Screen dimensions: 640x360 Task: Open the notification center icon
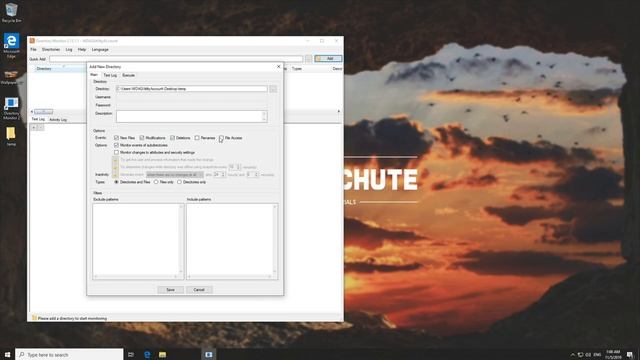click(x=630, y=354)
